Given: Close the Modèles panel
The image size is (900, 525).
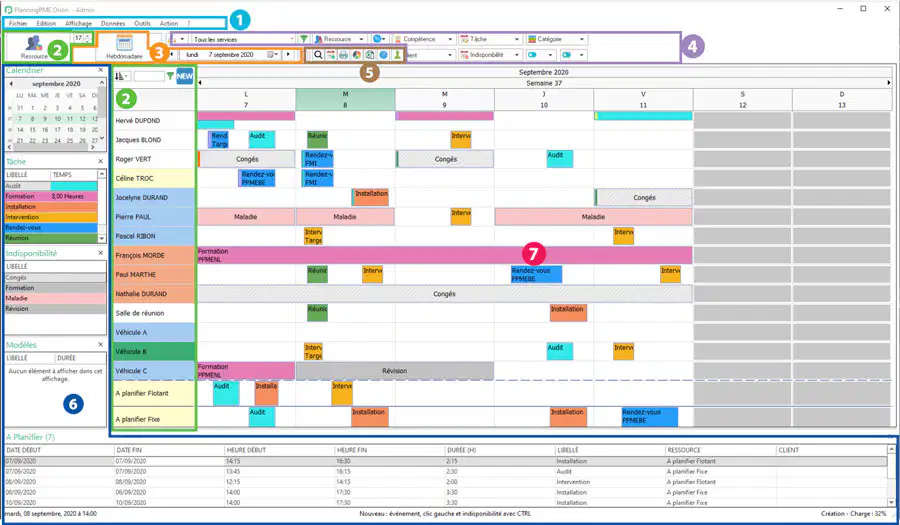Looking at the screenshot, I should pos(100,345).
